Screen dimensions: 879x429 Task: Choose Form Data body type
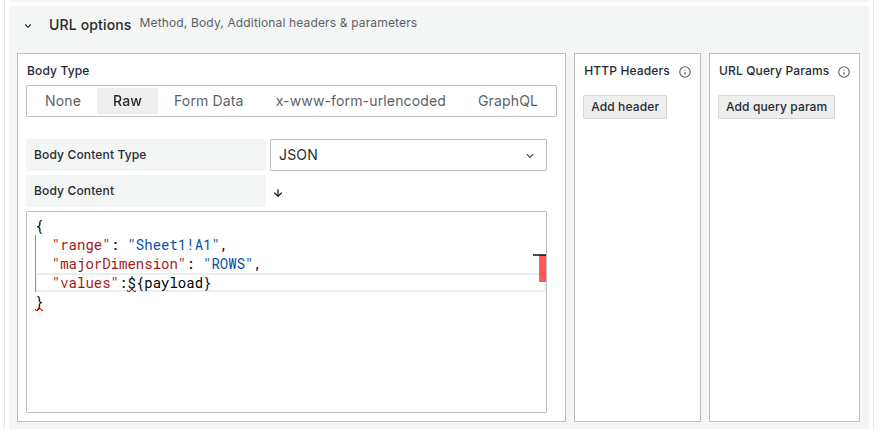coord(208,101)
